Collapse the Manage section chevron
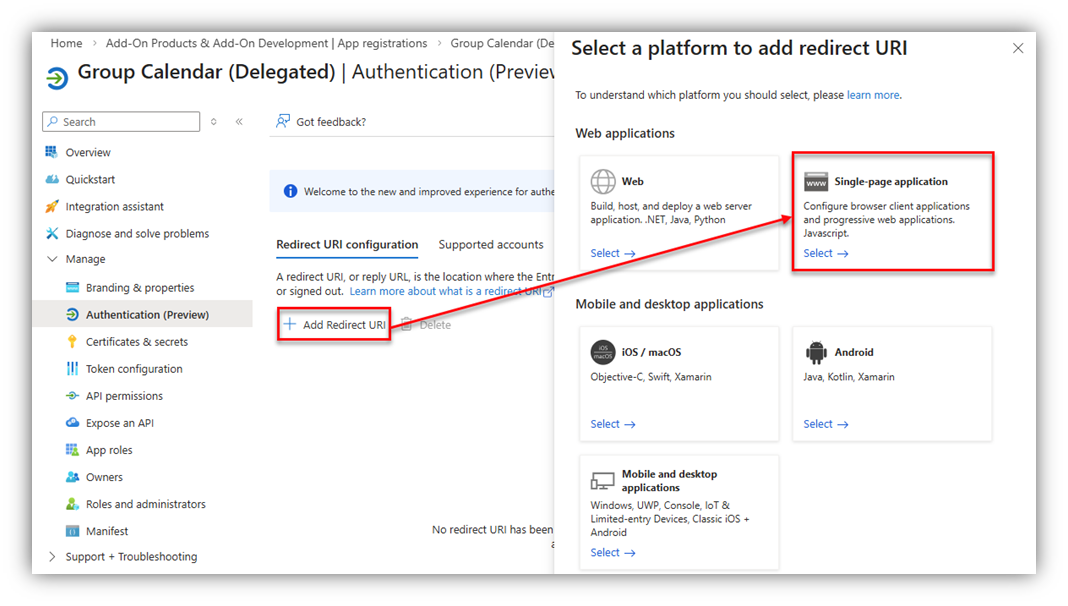Screen dimensions: 1068x606 52,259
